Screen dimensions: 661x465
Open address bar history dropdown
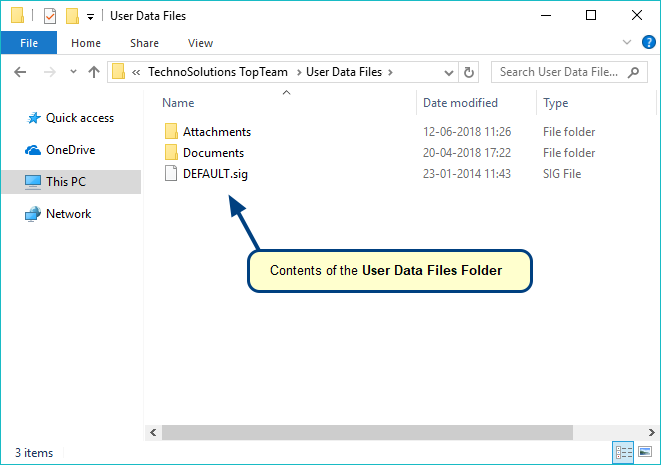(445, 72)
